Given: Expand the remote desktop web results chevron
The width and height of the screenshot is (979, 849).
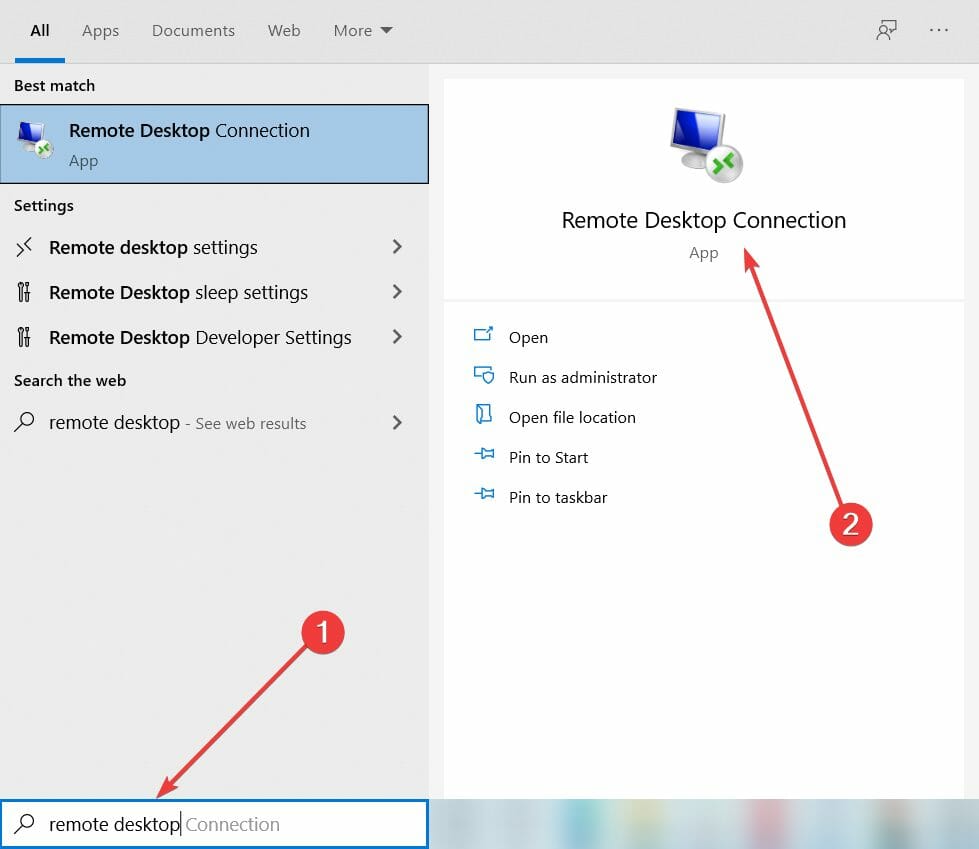Looking at the screenshot, I should tap(397, 422).
